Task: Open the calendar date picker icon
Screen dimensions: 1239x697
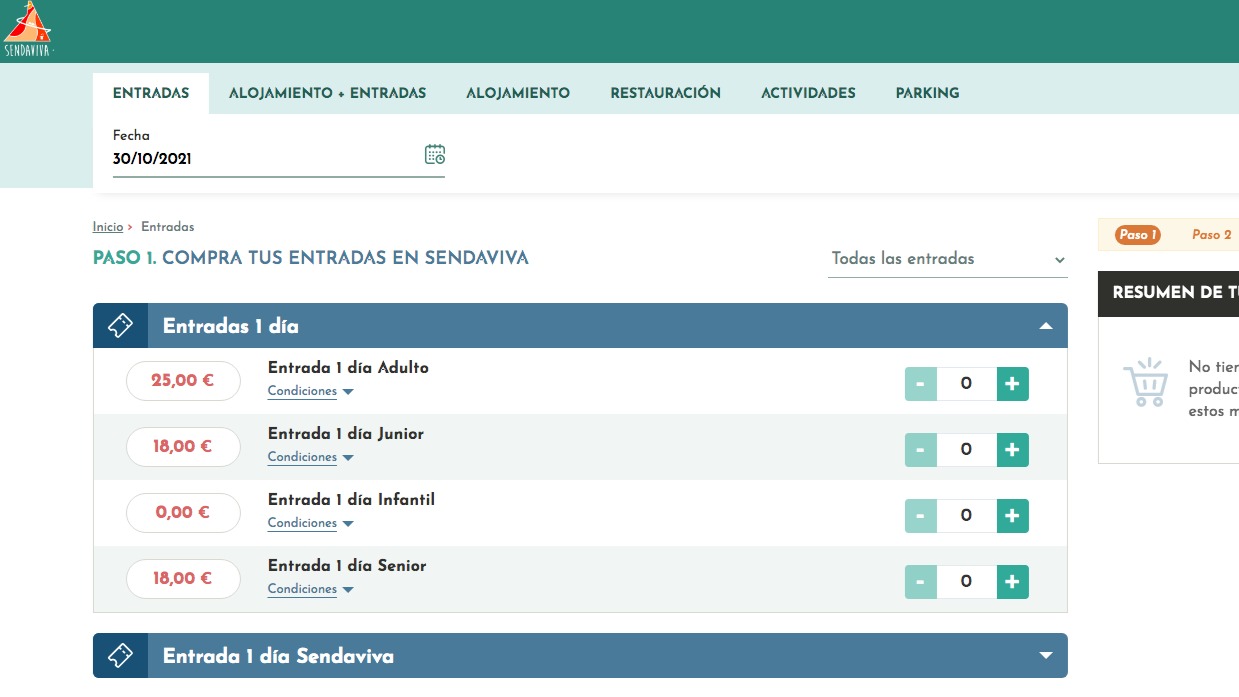Action: [x=434, y=154]
